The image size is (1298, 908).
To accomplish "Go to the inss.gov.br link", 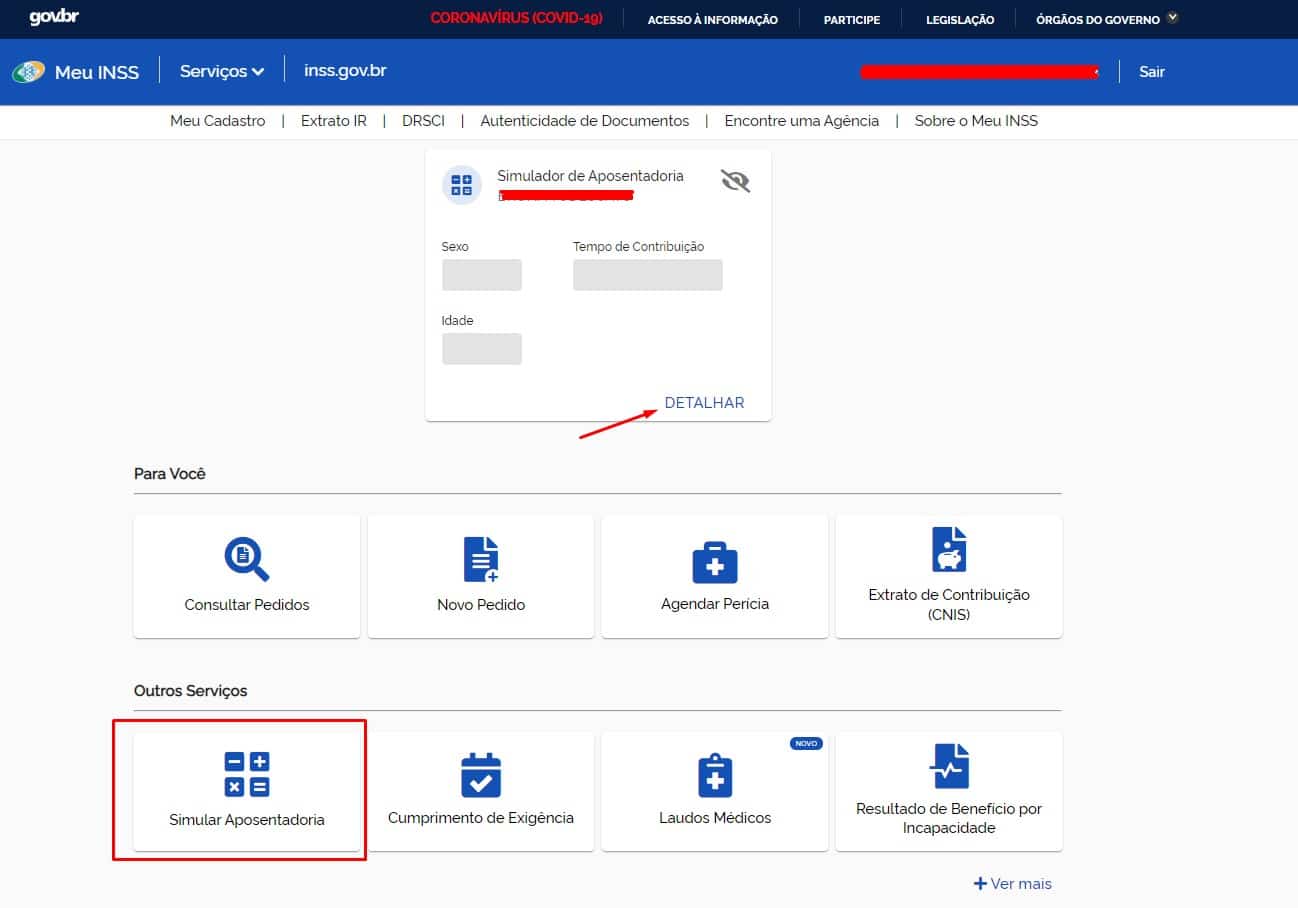I will 345,71.
